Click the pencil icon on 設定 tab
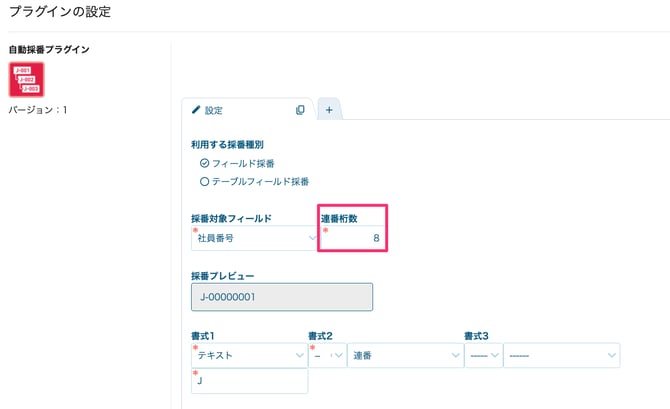The width and height of the screenshot is (670, 409). [196, 110]
